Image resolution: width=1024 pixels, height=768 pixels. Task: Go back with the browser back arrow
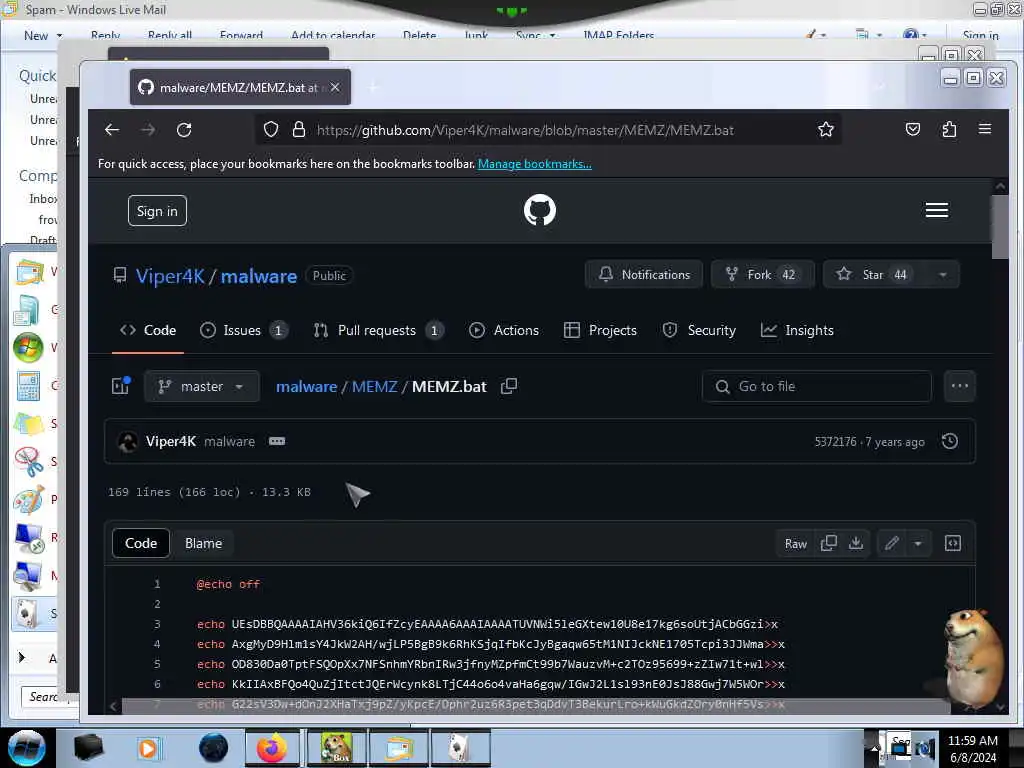pyautogui.click(x=112, y=129)
